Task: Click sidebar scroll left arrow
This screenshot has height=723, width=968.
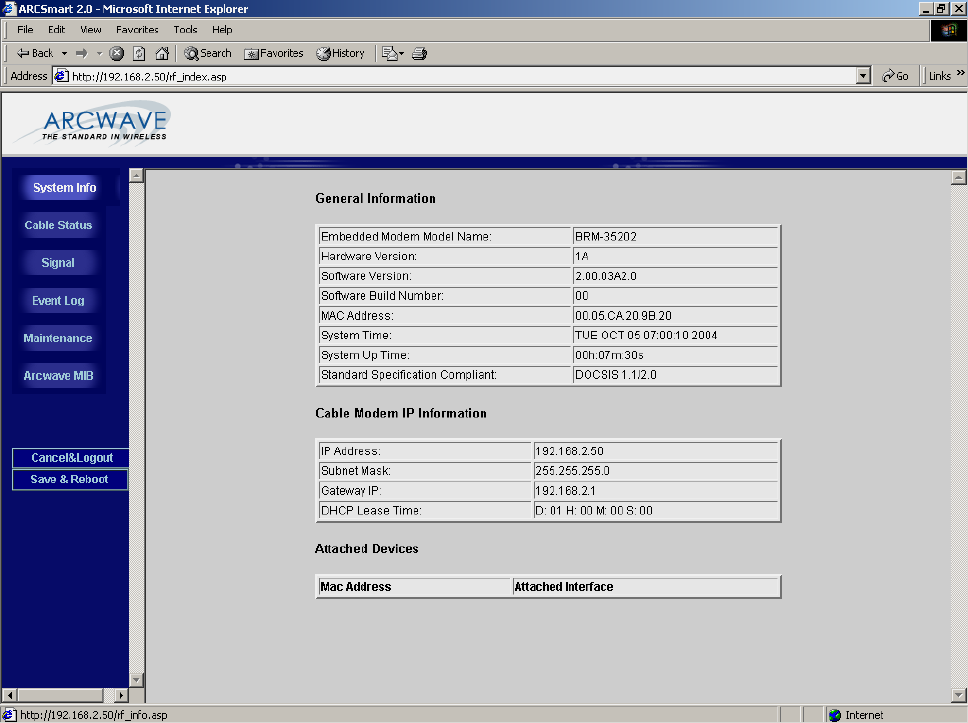Action: coord(9,695)
